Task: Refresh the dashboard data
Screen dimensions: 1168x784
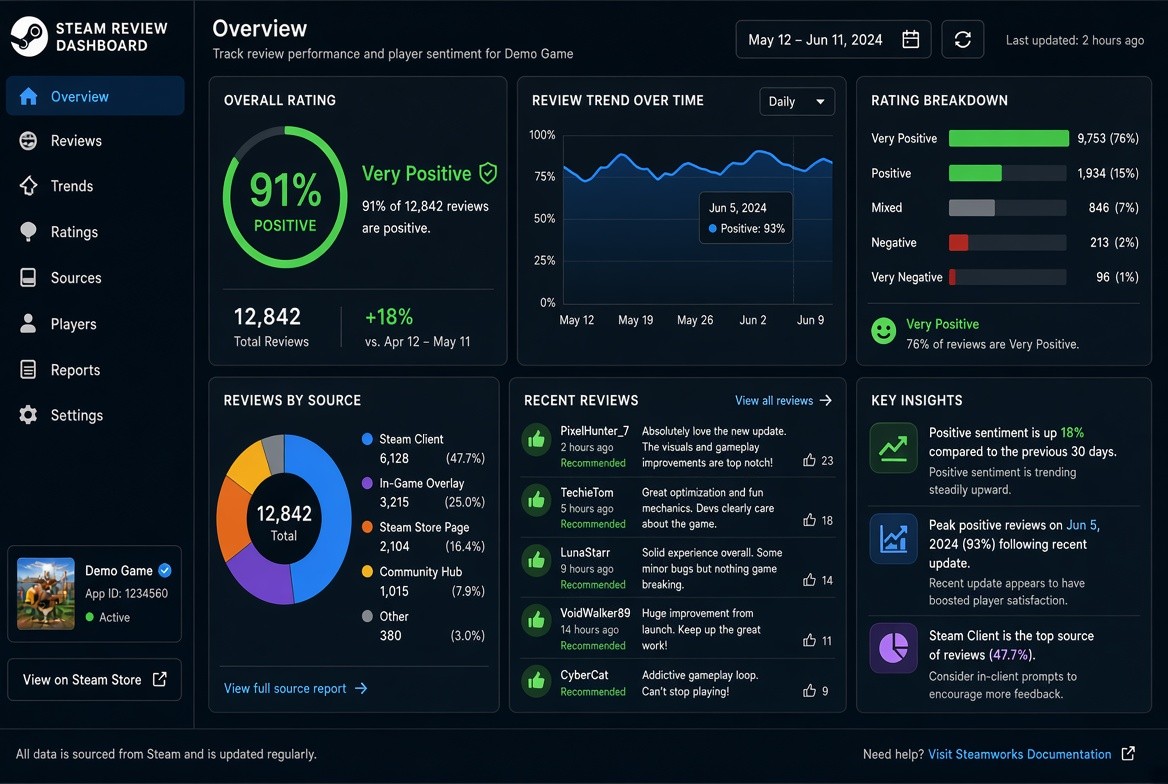Action: coord(962,39)
